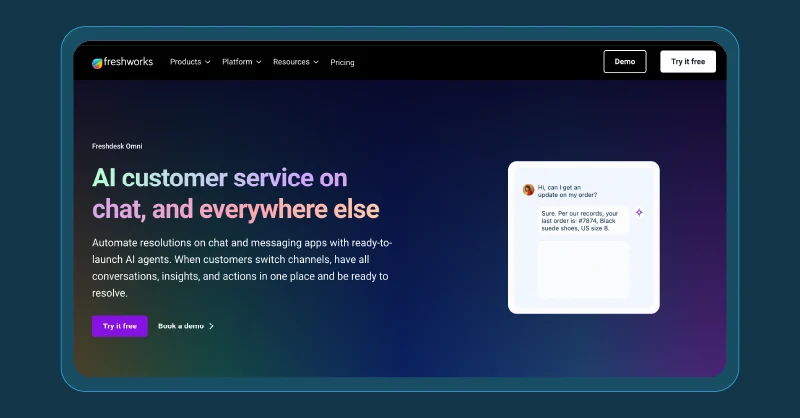Screen dimensions: 800x418
Task: Click the Demo button in the header
Action: pos(625,62)
